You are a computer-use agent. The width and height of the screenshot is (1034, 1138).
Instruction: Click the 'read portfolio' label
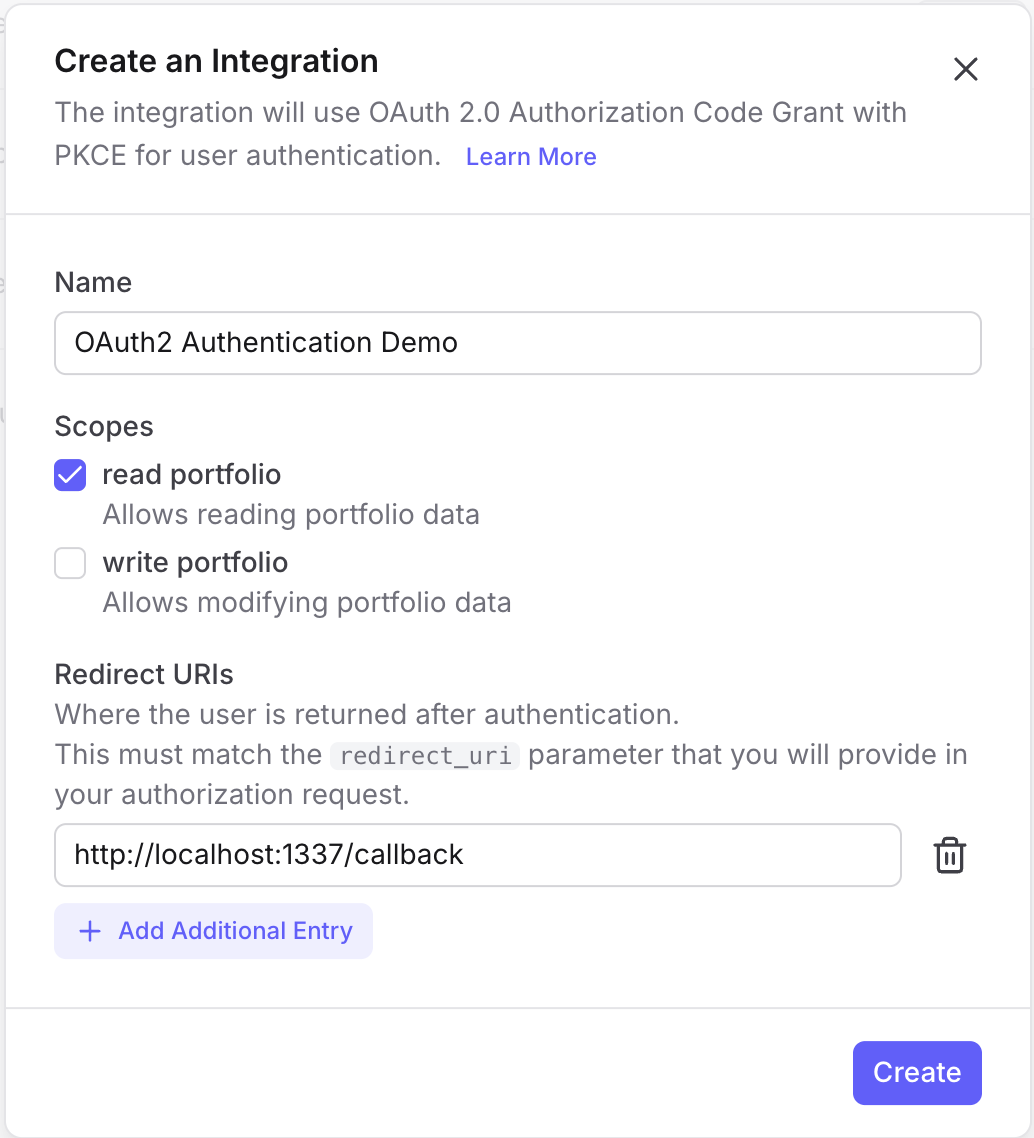click(x=192, y=475)
